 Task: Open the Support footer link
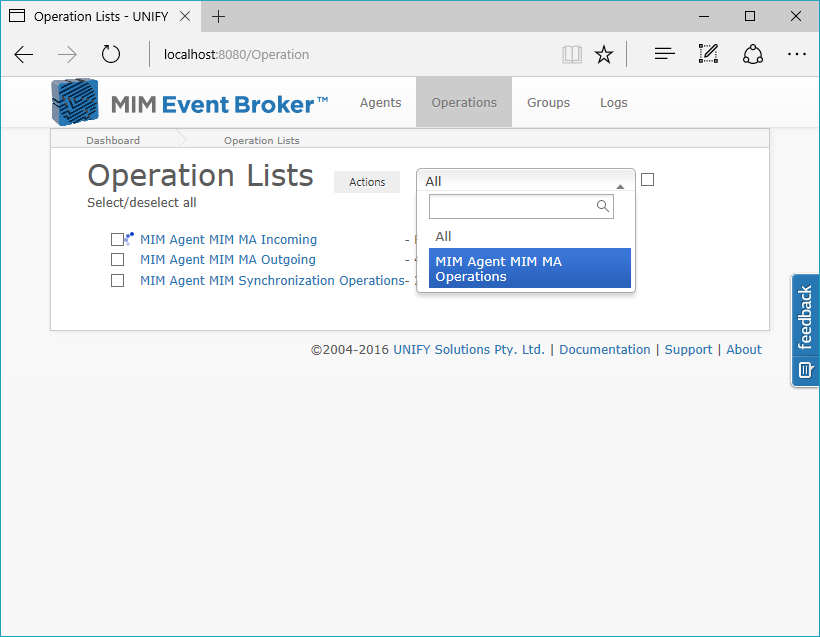click(688, 349)
